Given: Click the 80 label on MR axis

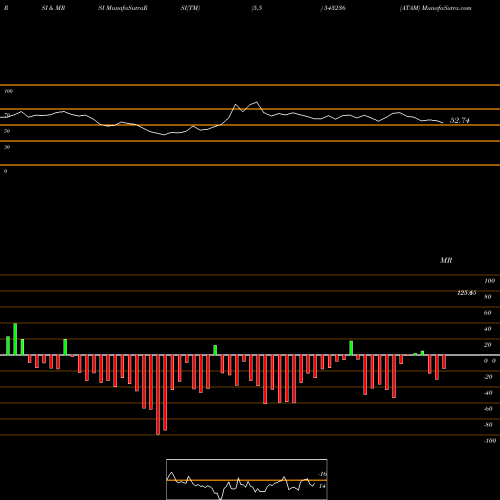Looking at the screenshot, I should pyautogui.click(x=488, y=297).
